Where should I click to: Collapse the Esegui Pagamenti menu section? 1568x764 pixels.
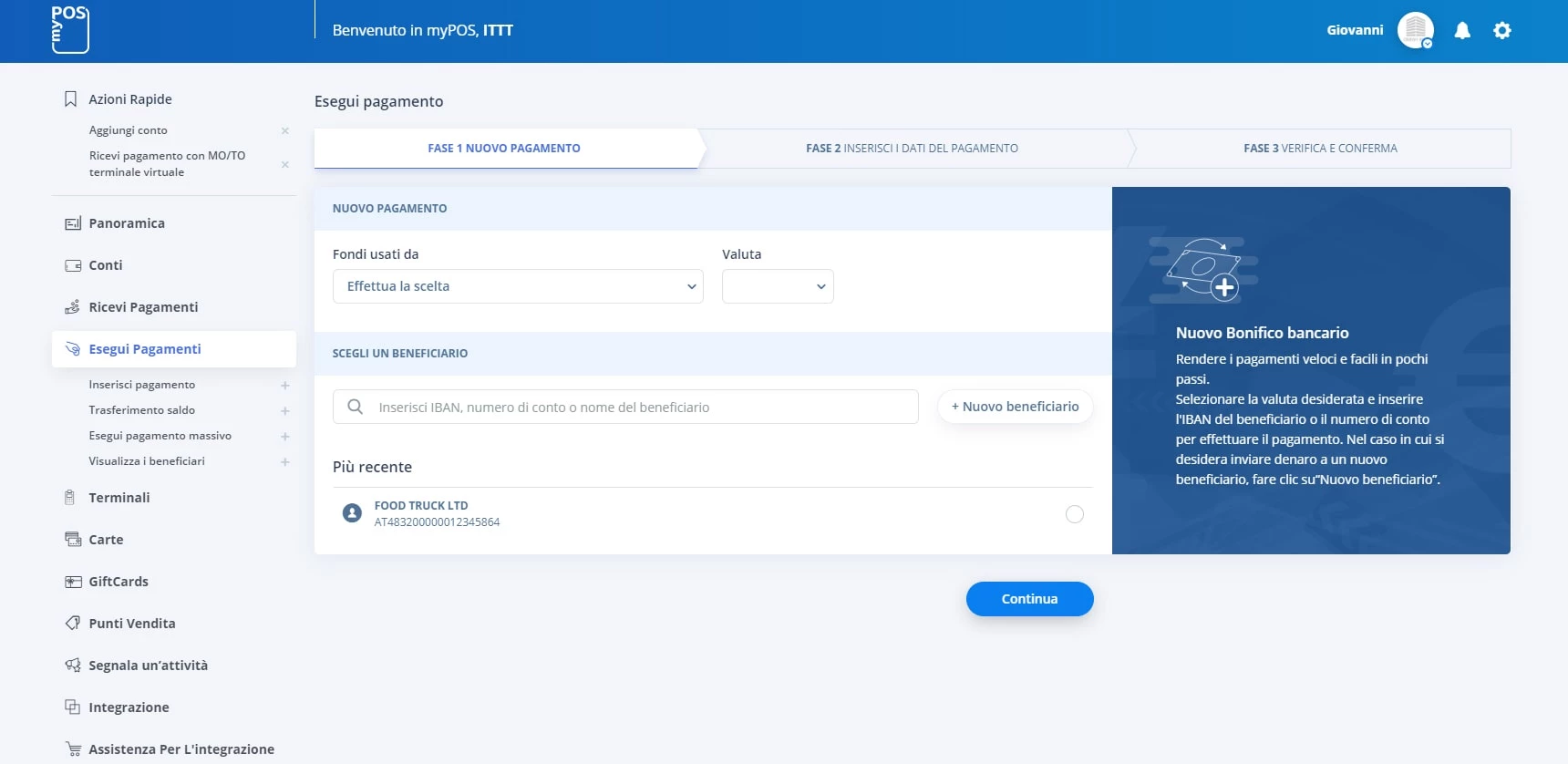[145, 349]
